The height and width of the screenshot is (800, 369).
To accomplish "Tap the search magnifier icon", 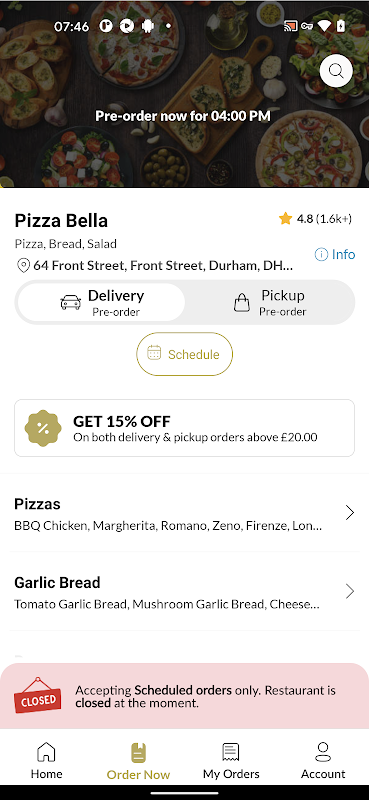I will [x=336, y=71].
